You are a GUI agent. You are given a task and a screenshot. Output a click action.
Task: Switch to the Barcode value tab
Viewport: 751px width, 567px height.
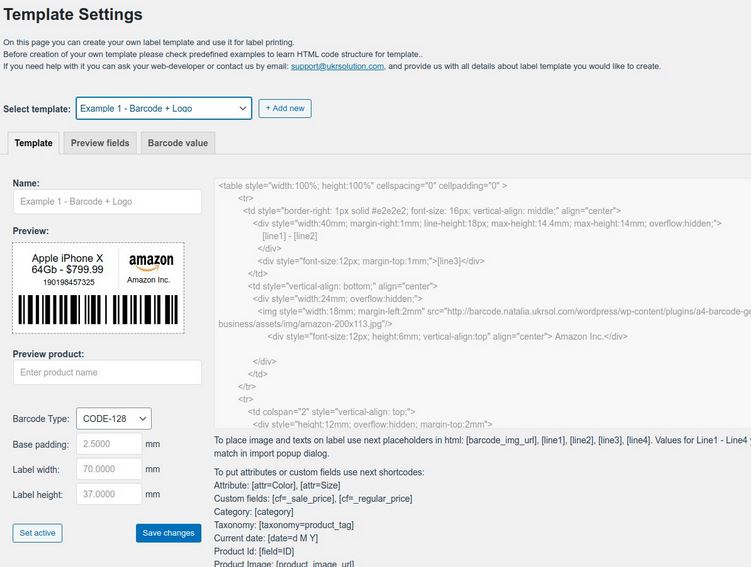click(x=178, y=143)
